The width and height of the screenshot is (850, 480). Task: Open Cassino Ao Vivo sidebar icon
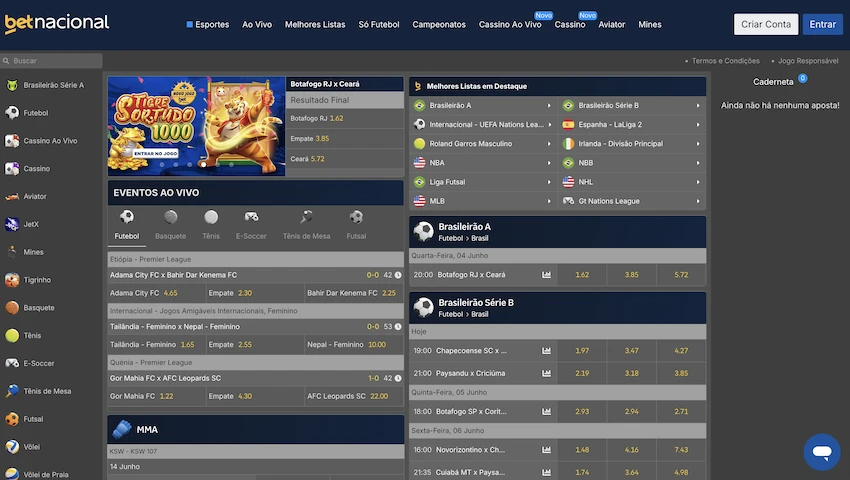[x=12, y=140]
